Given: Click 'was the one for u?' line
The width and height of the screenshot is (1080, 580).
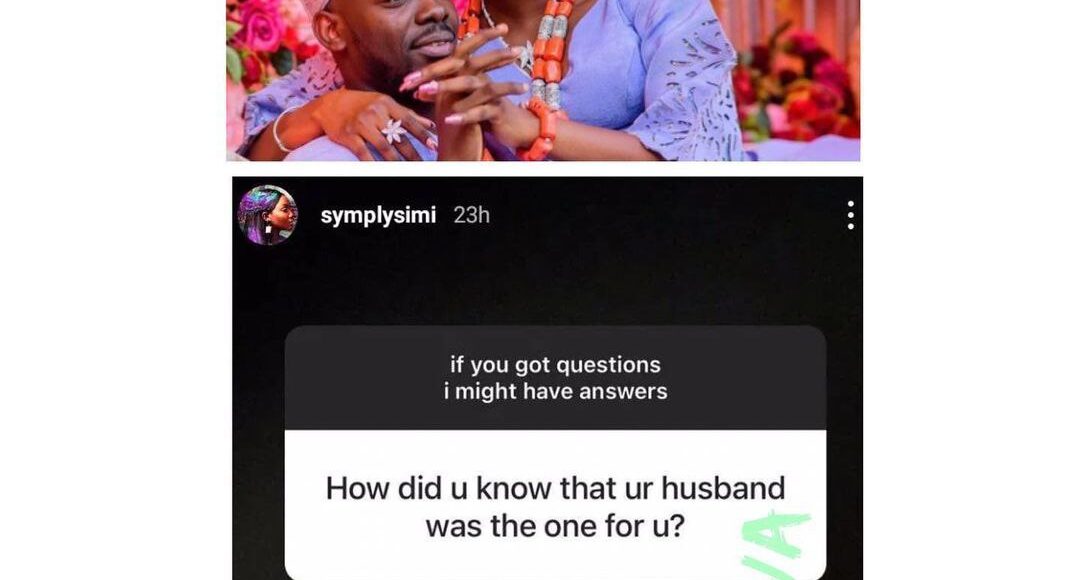Looking at the screenshot, I should (555, 527).
